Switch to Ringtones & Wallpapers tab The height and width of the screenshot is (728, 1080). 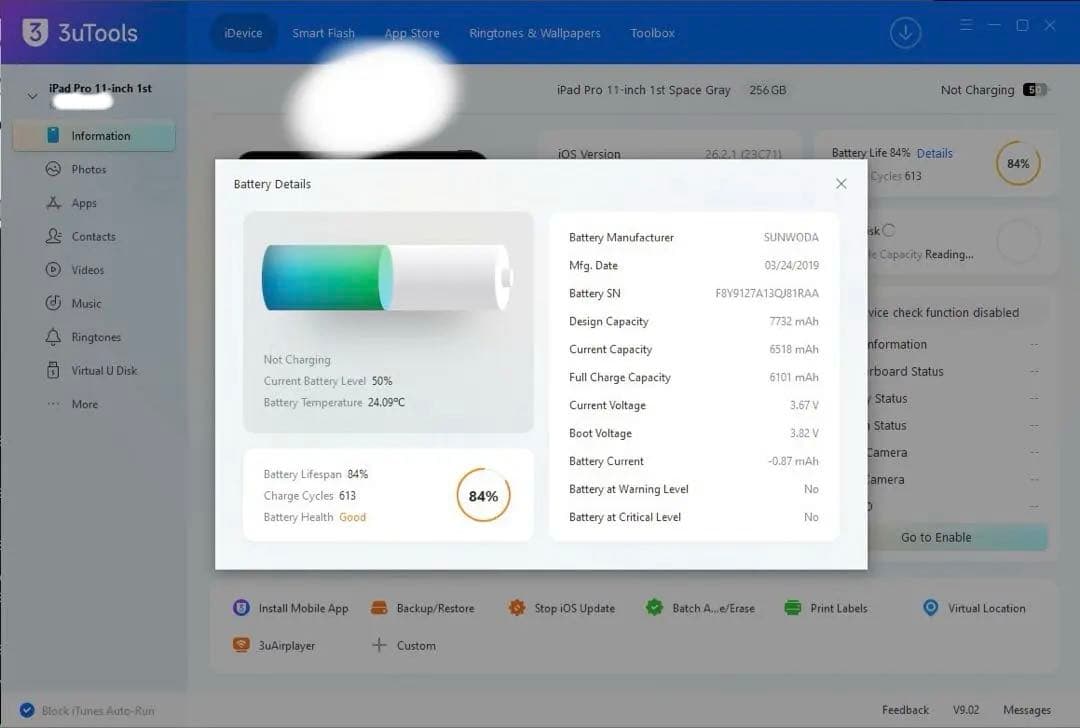[534, 33]
